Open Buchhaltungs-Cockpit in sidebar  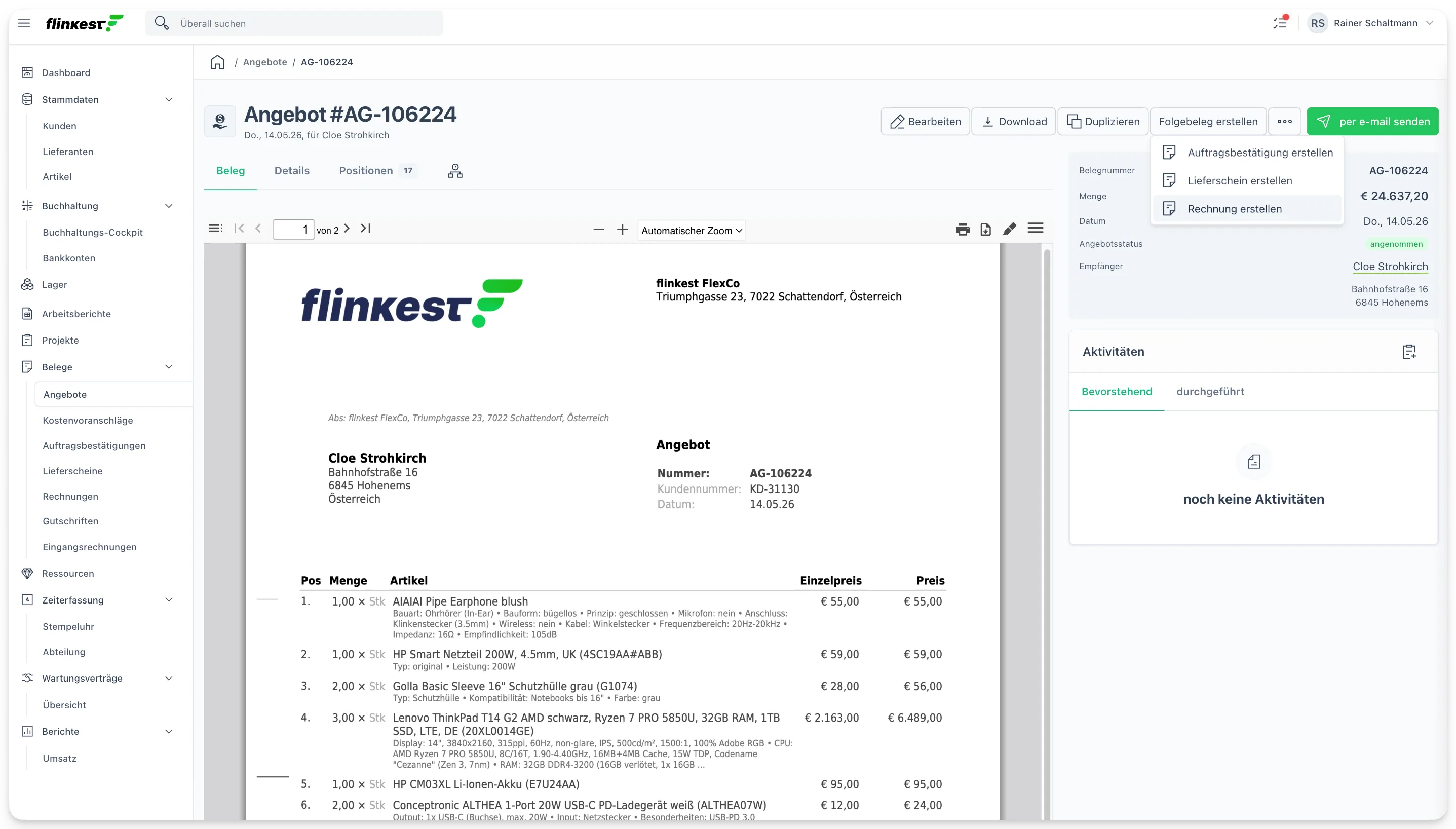92,232
